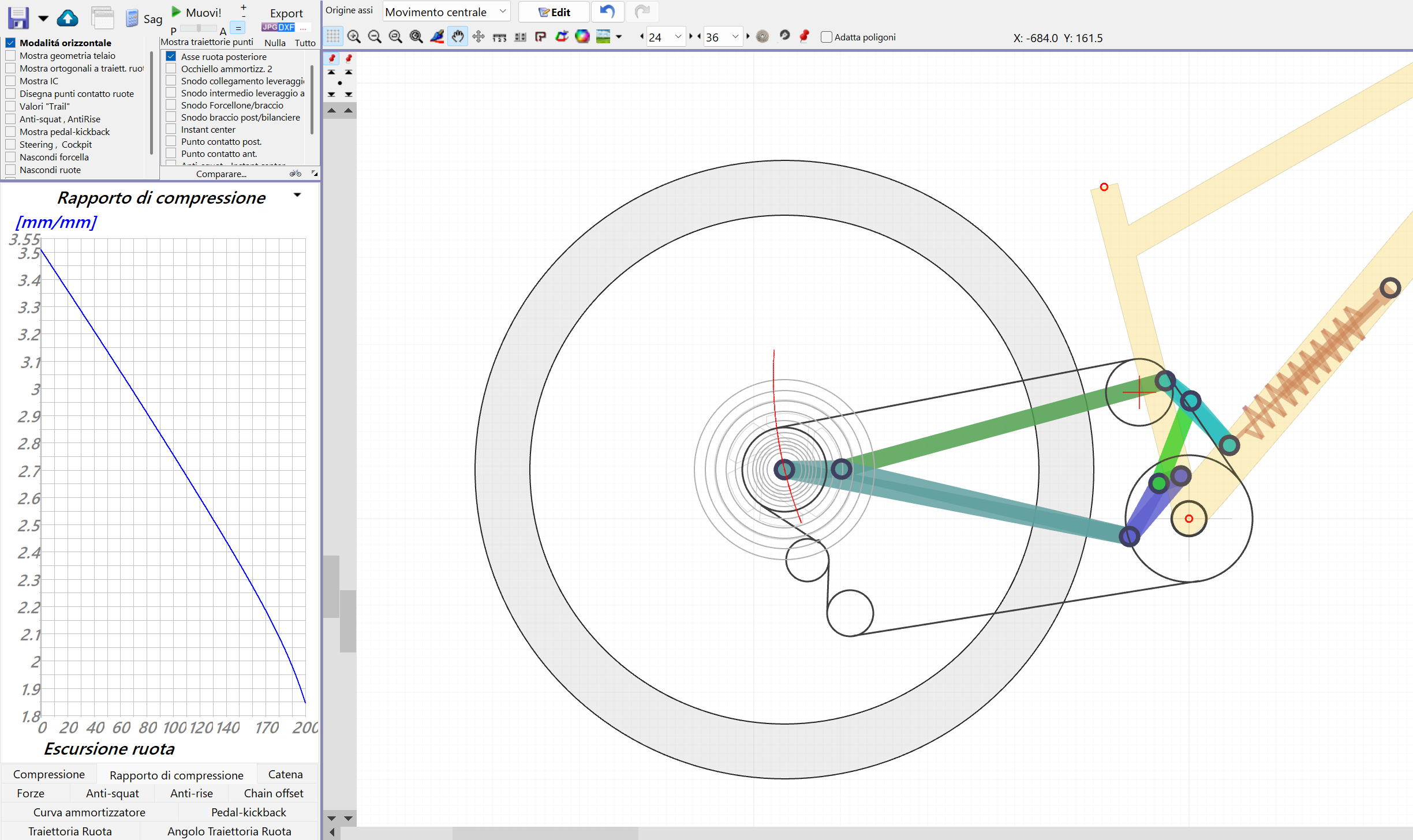Screen dimensions: 1413x840
Task: Click the save floppy disk icon
Action: [18, 18]
